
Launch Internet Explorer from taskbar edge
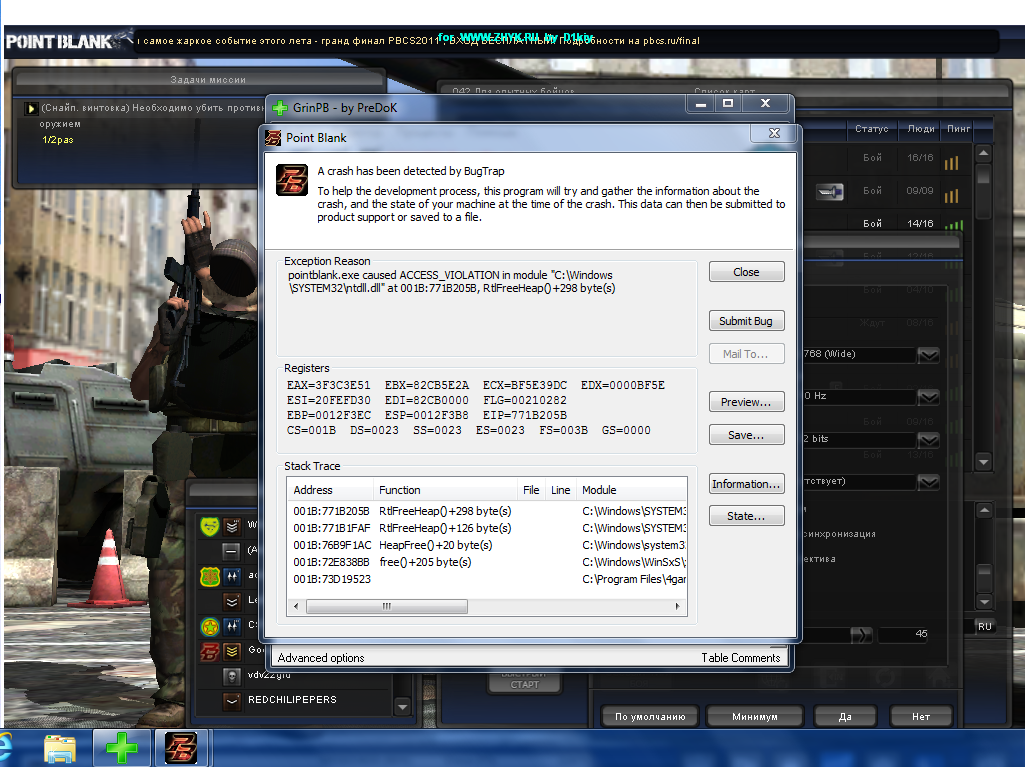[5, 749]
